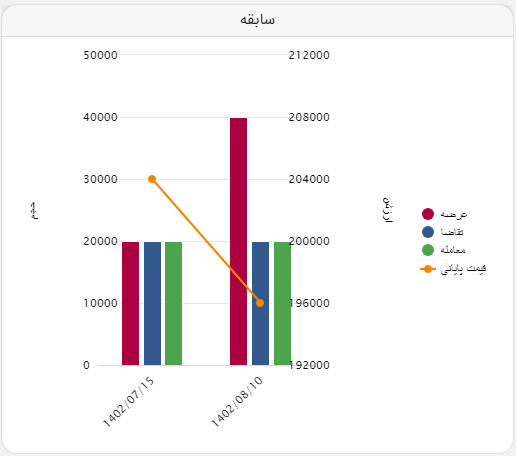The height and width of the screenshot is (456, 516).
Task: Click the عرضه legend label text
Action: click(x=454, y=214)
